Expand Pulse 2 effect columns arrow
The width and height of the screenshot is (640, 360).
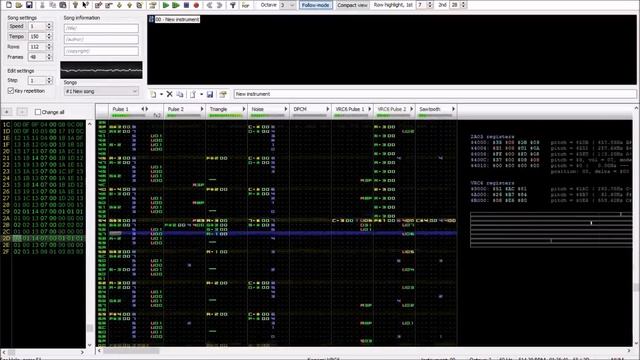tap(202, 109)
